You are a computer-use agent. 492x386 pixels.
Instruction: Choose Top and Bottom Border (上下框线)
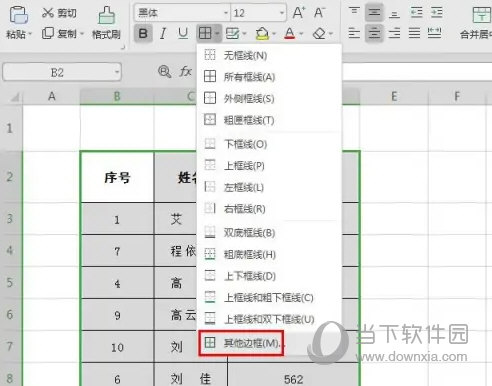pos(269,276)
